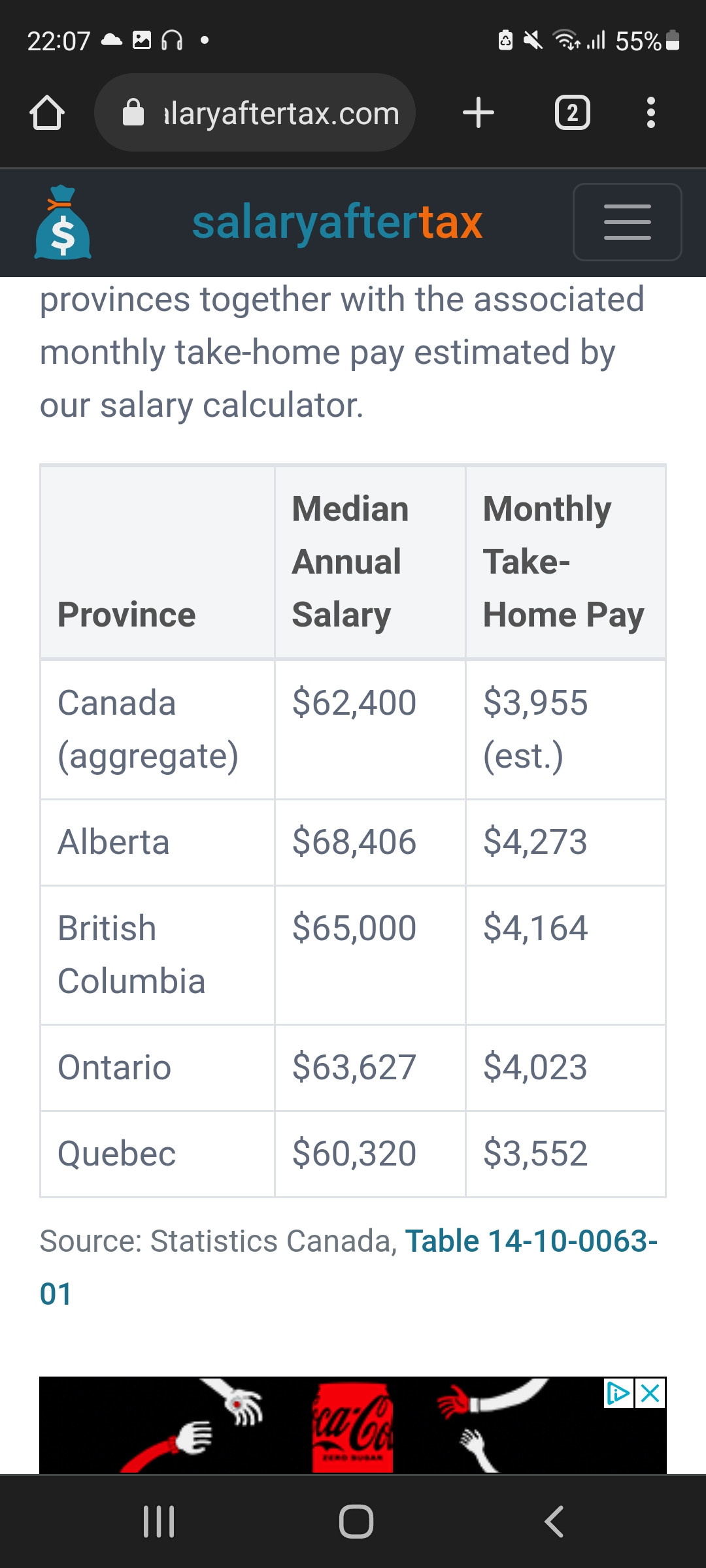Close the Coca-Cola ad banner
This screenshot has height=1568, width=706.
(651, 1394)
